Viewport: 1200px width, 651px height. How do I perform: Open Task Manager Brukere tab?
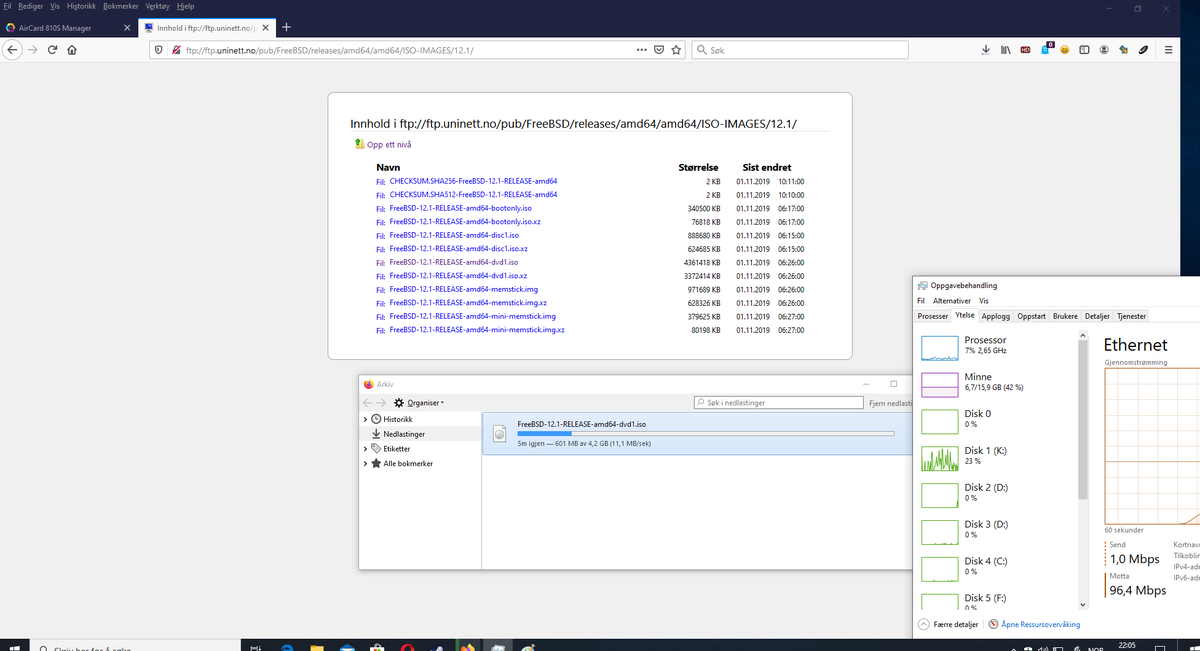1066,315
